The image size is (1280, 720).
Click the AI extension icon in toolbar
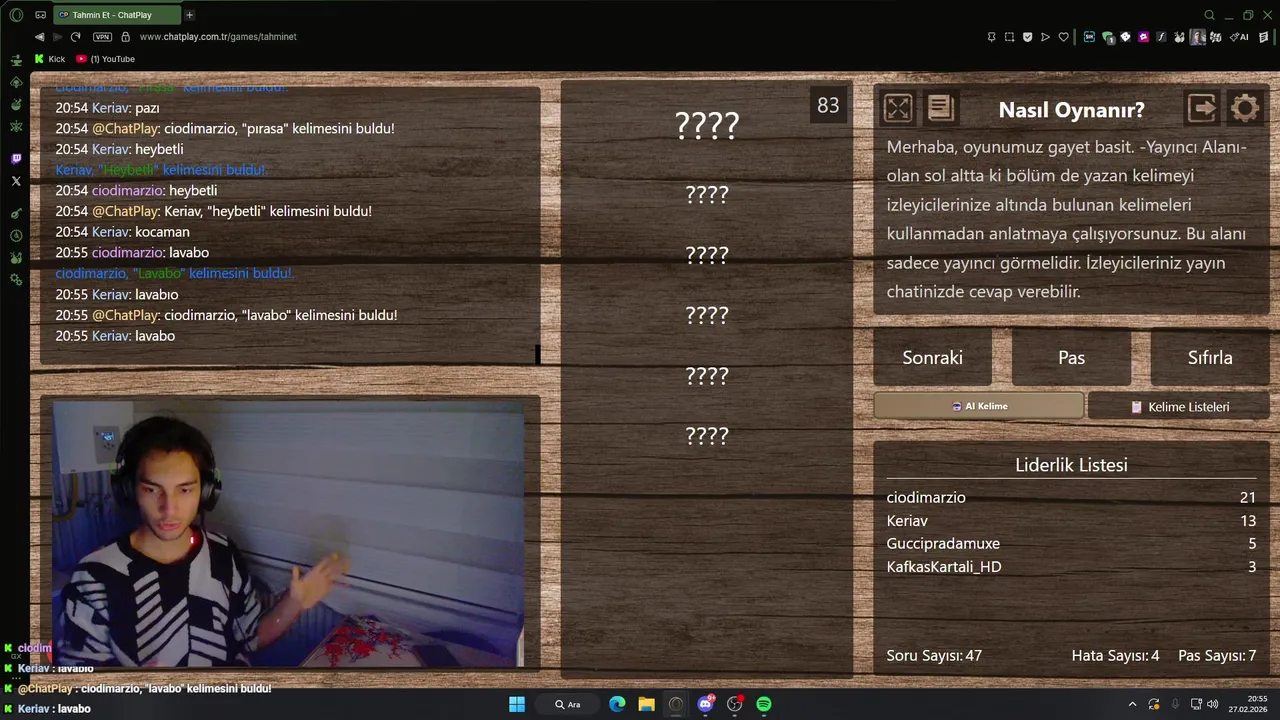[1240, 37]
